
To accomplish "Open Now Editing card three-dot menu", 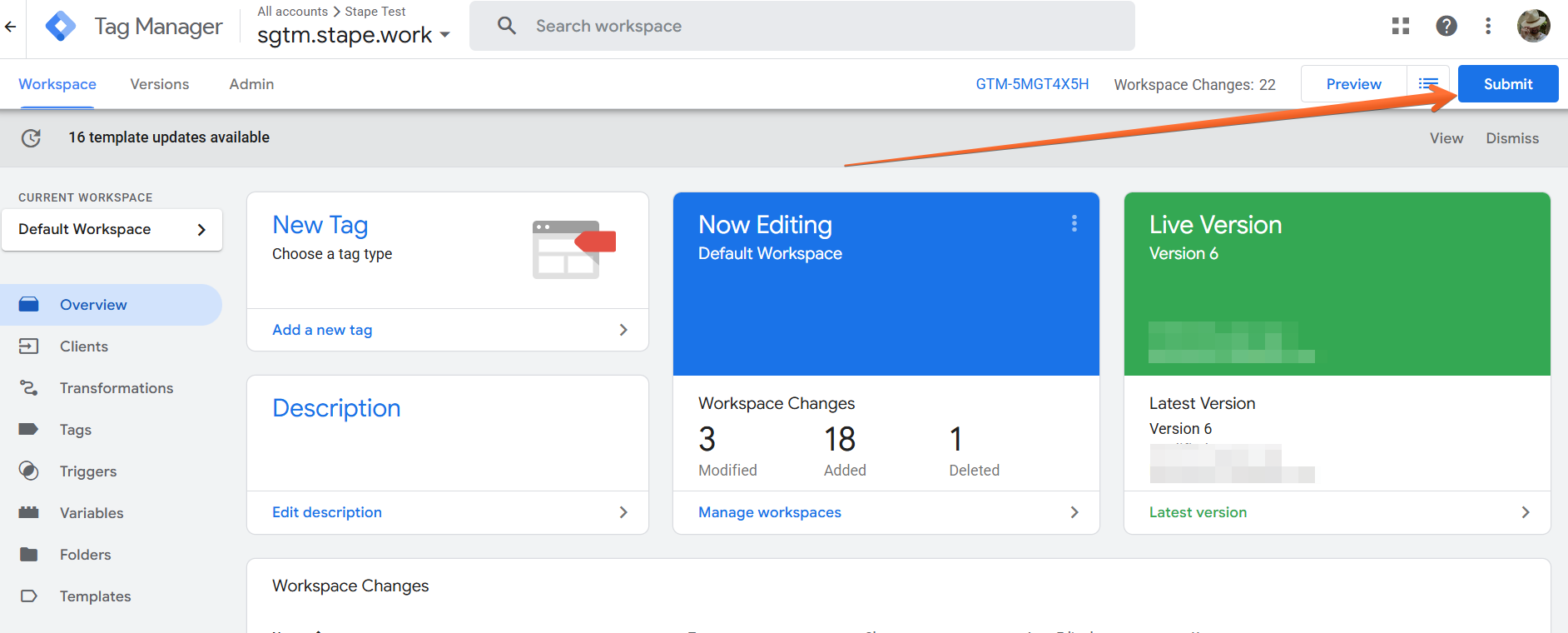I will coord(1074,223).
